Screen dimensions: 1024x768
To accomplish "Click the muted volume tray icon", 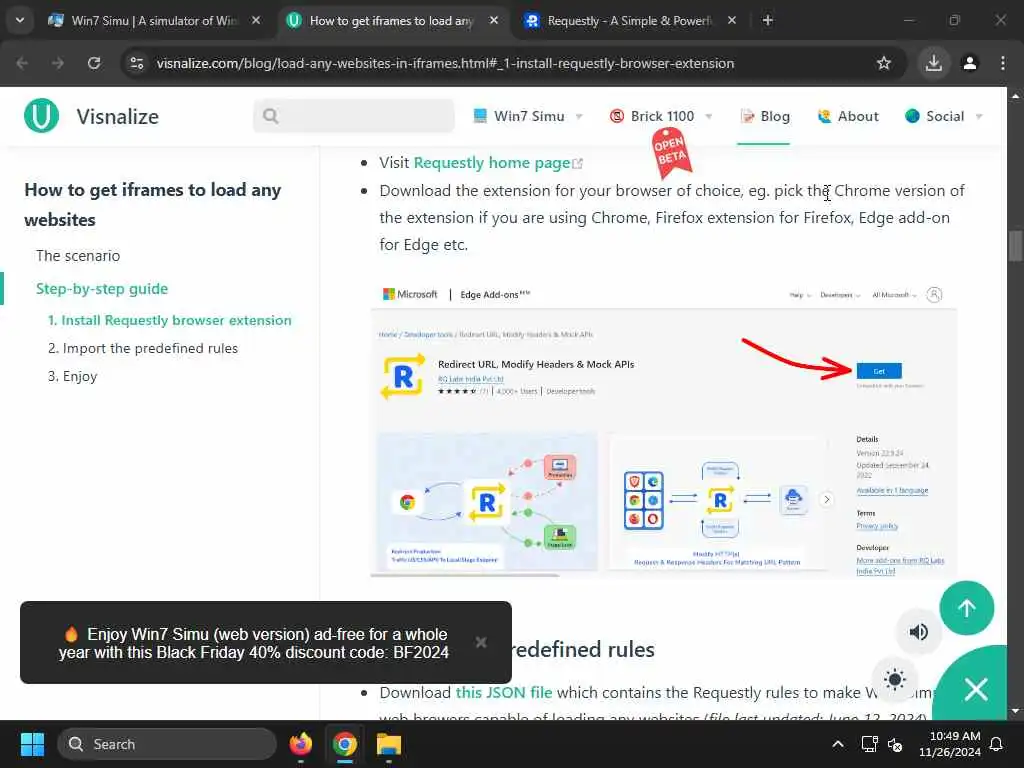I will pos(895,744).
